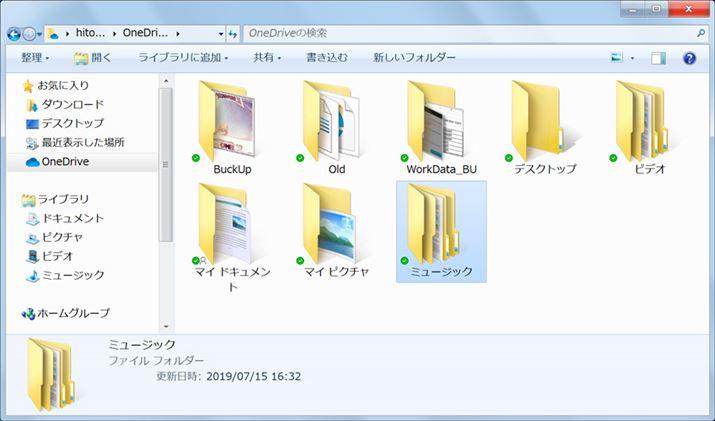Select the マイ ピクチャ folder icon
This screenshot has height=421, width=715.
click(329, 224)
